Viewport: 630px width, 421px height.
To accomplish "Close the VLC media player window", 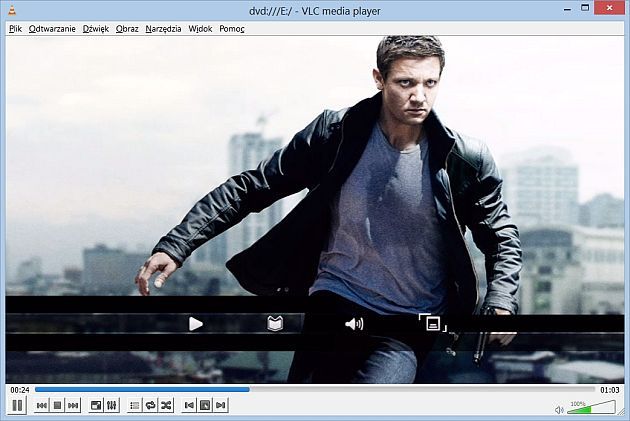I will coord(610,8).
